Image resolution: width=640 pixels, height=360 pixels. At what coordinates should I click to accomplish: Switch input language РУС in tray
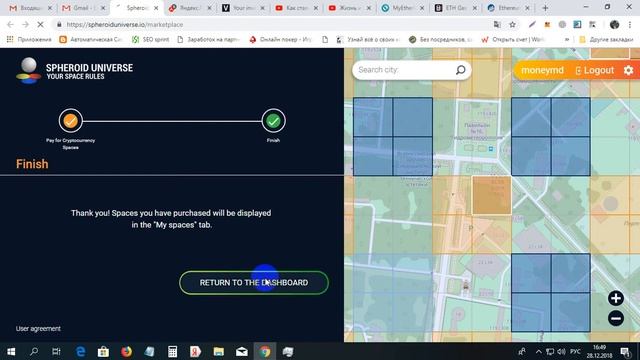(575, 351)
